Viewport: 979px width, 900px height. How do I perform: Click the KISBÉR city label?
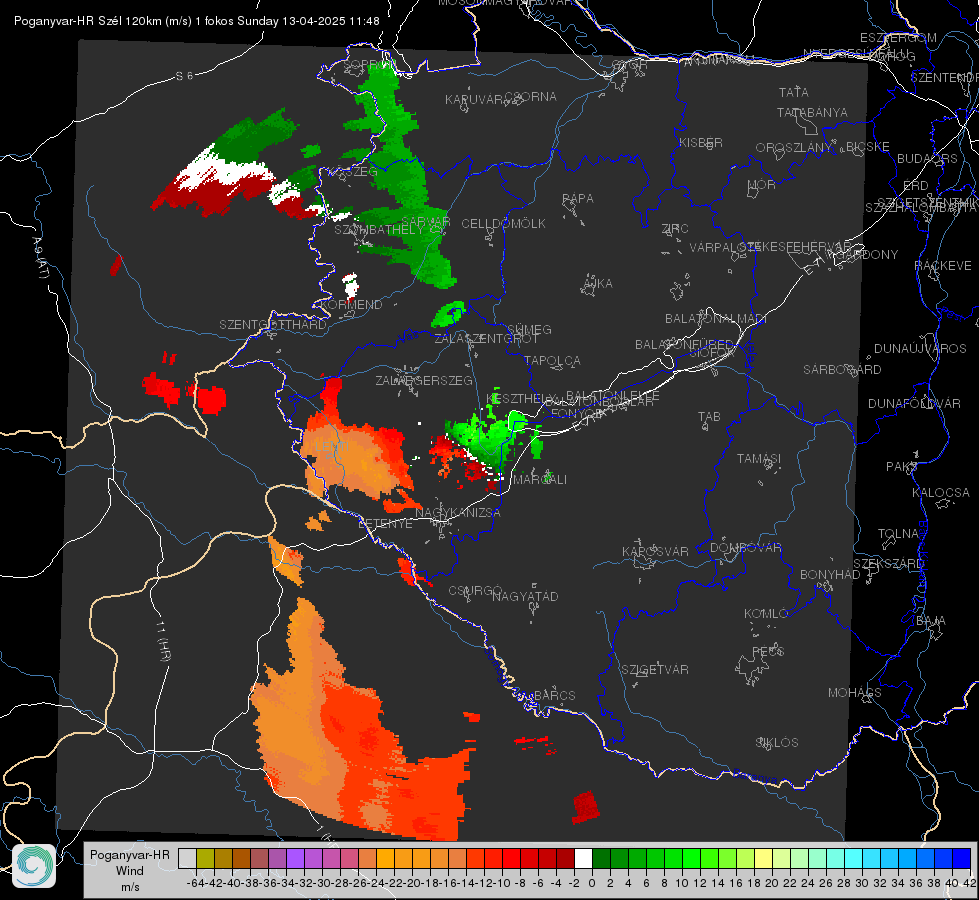point(701,142)
